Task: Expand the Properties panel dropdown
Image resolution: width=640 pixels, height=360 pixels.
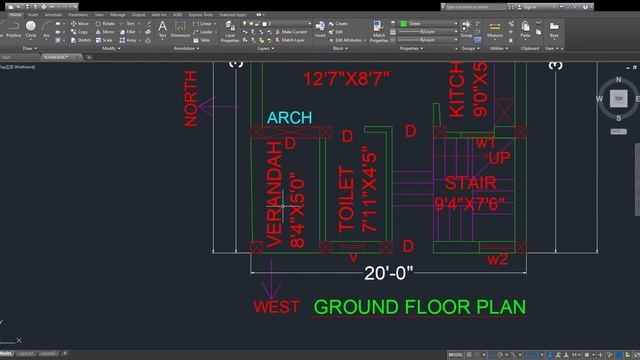Action: pos(411,49)
